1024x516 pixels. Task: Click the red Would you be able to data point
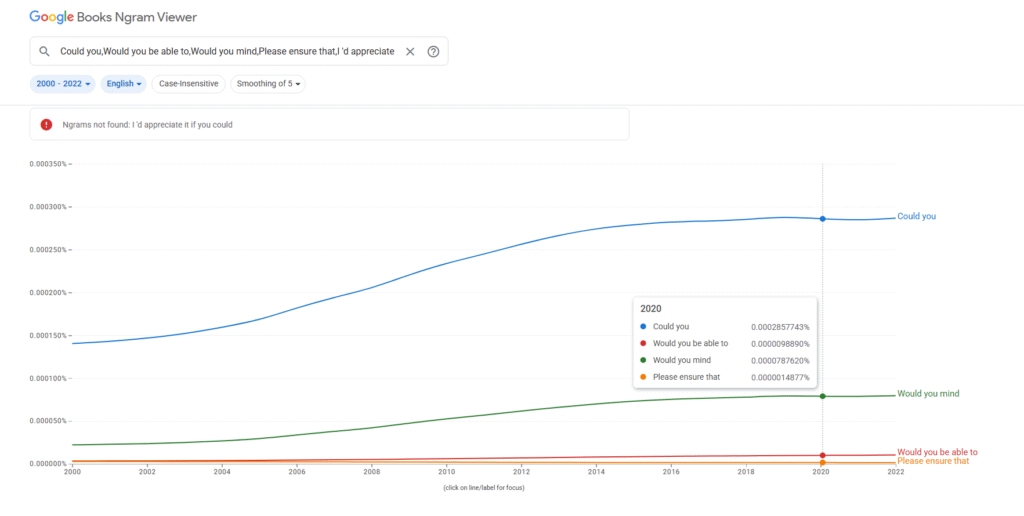click(x=823, y=455)
